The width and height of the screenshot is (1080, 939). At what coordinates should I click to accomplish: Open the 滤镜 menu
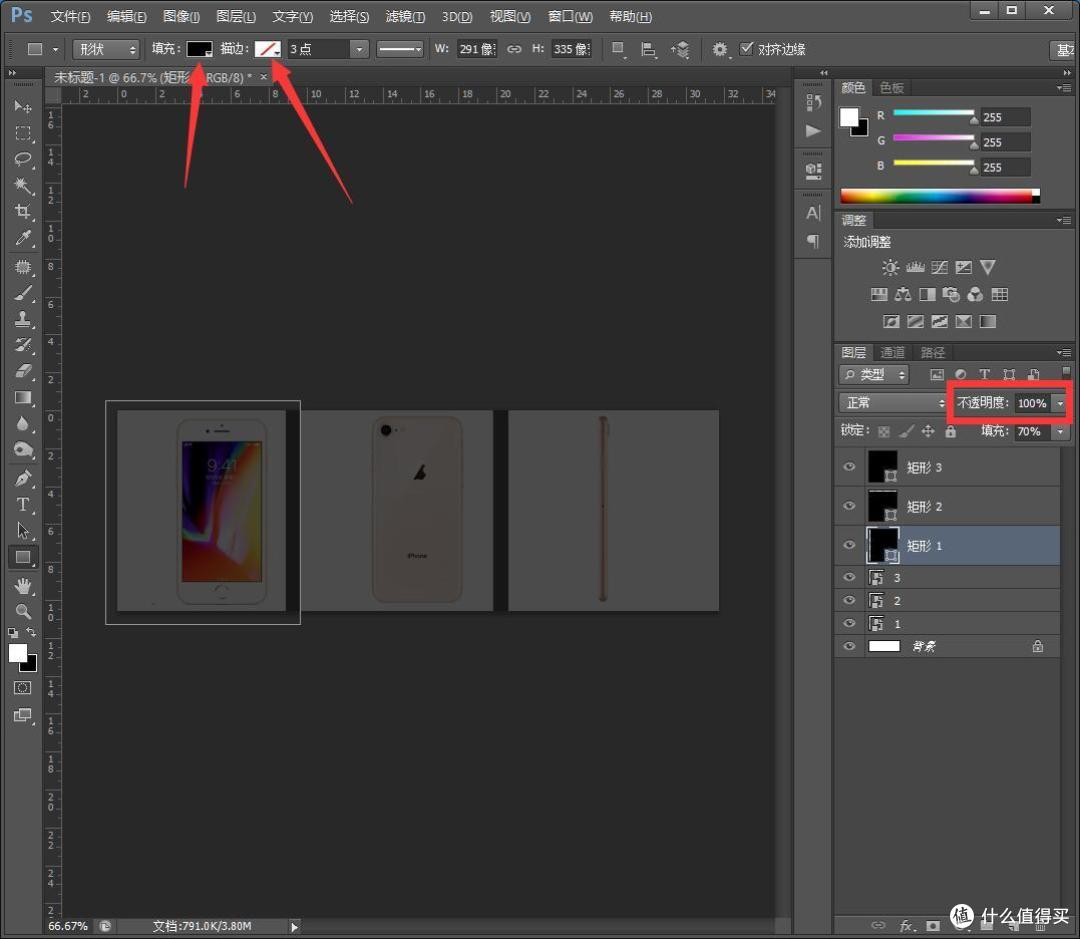[405, 17]
